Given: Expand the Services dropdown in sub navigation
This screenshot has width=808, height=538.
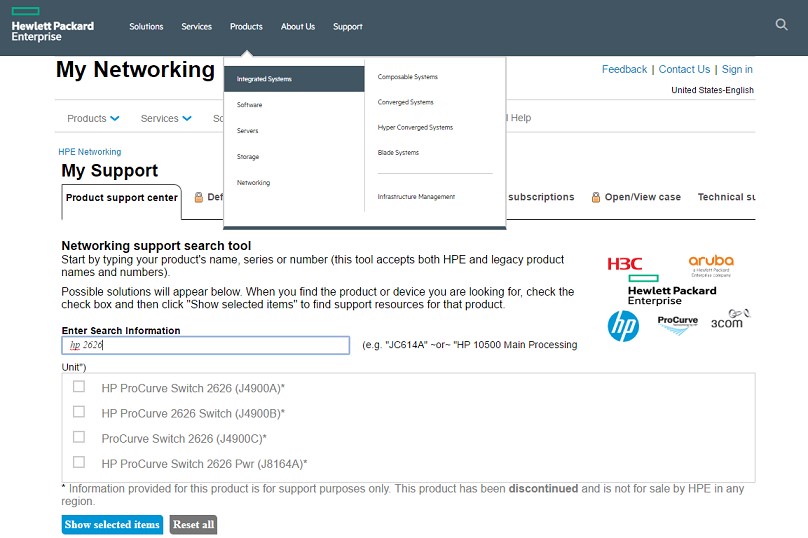Looking at the screenshot, I should click(166, 119).
